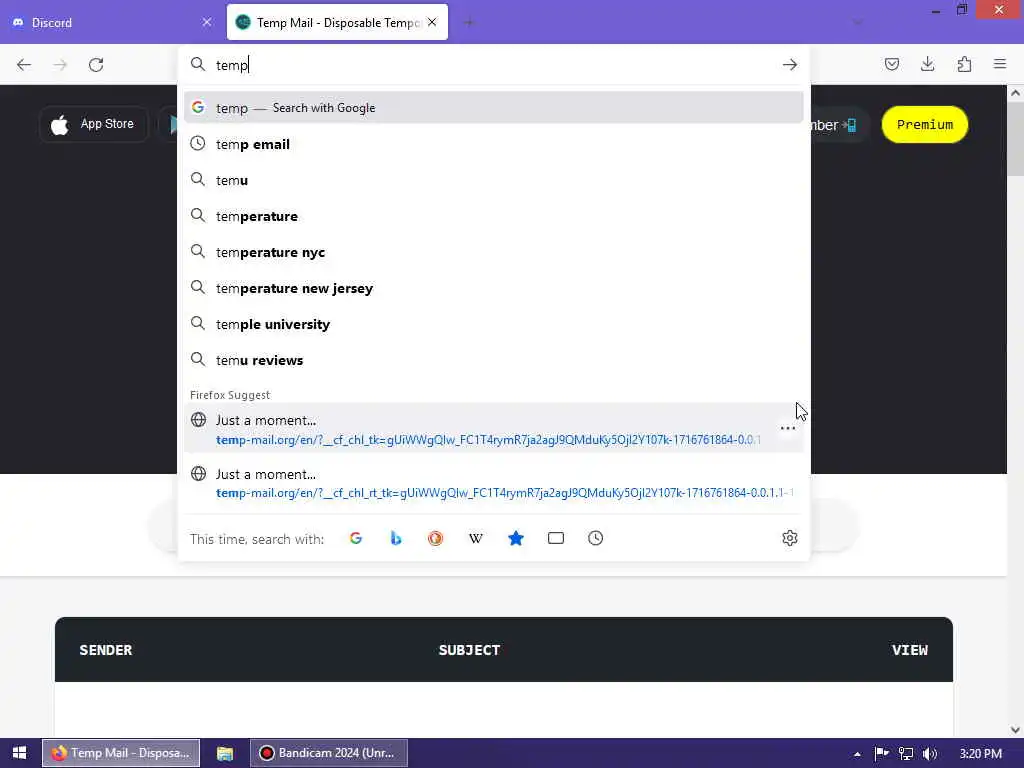
Task: Select the 'temp email' history suggestion
Action: (494, 144)
